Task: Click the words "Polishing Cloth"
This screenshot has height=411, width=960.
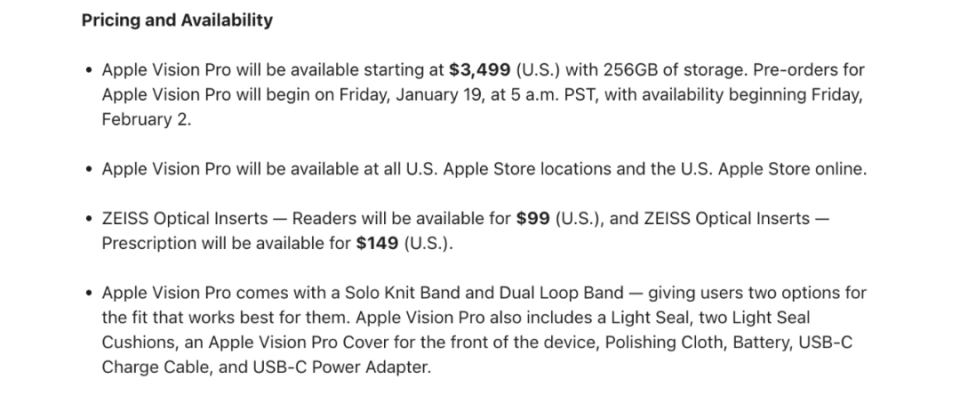Action: (x=664, y=342)
